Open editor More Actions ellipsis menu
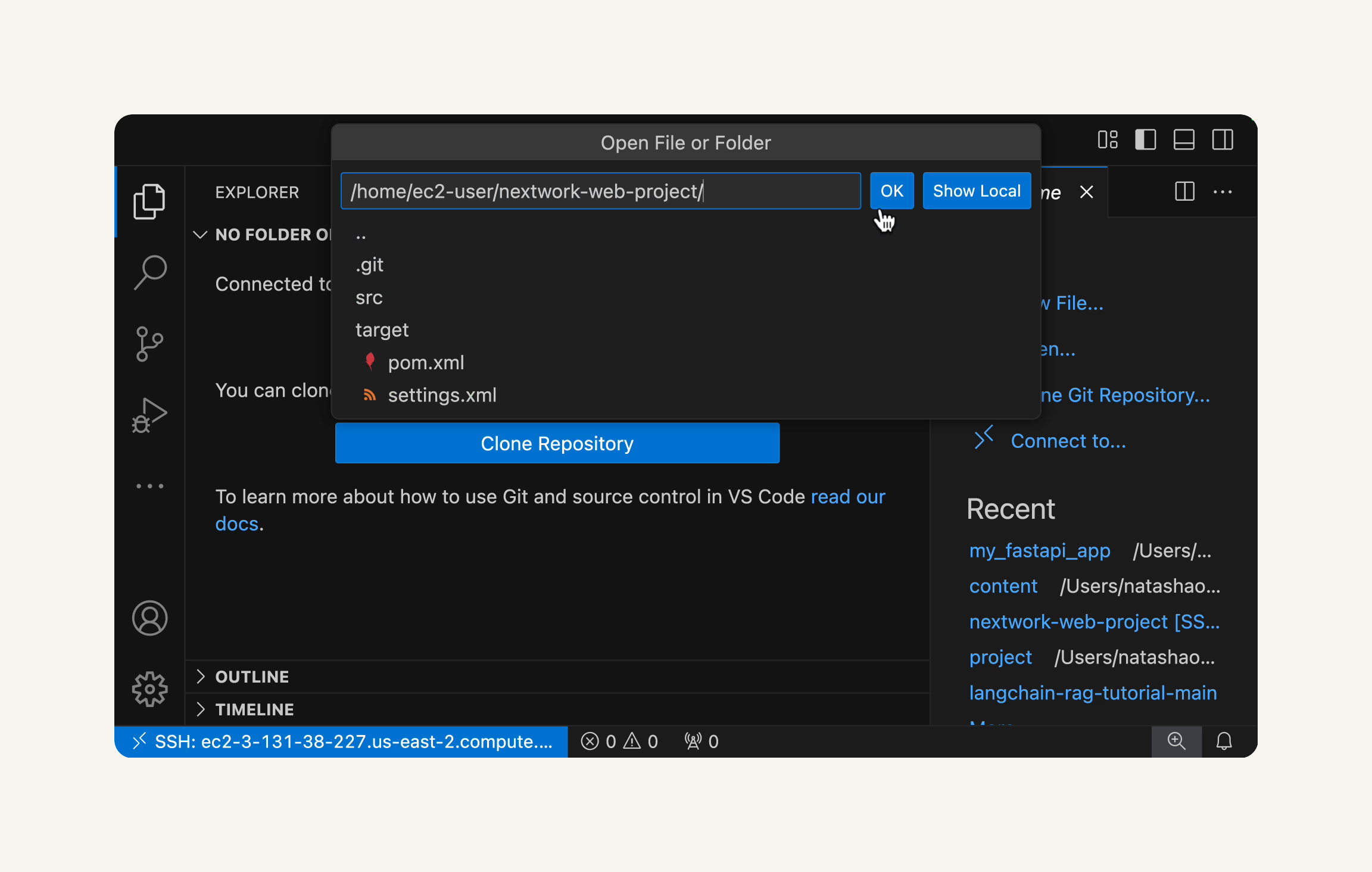The image size is (1372, 872). 1223,192
